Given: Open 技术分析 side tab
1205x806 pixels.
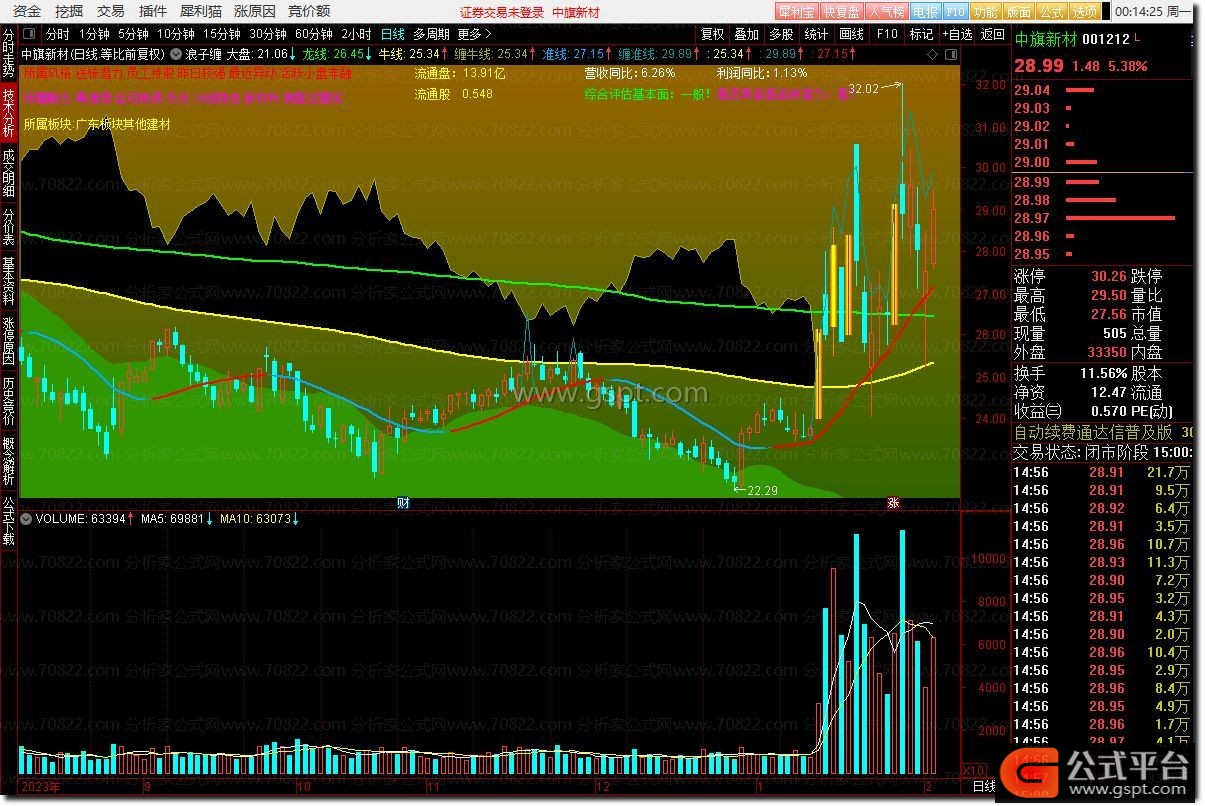Looking at the screenshot, I should pyautogui.click(x=9, y=113).
